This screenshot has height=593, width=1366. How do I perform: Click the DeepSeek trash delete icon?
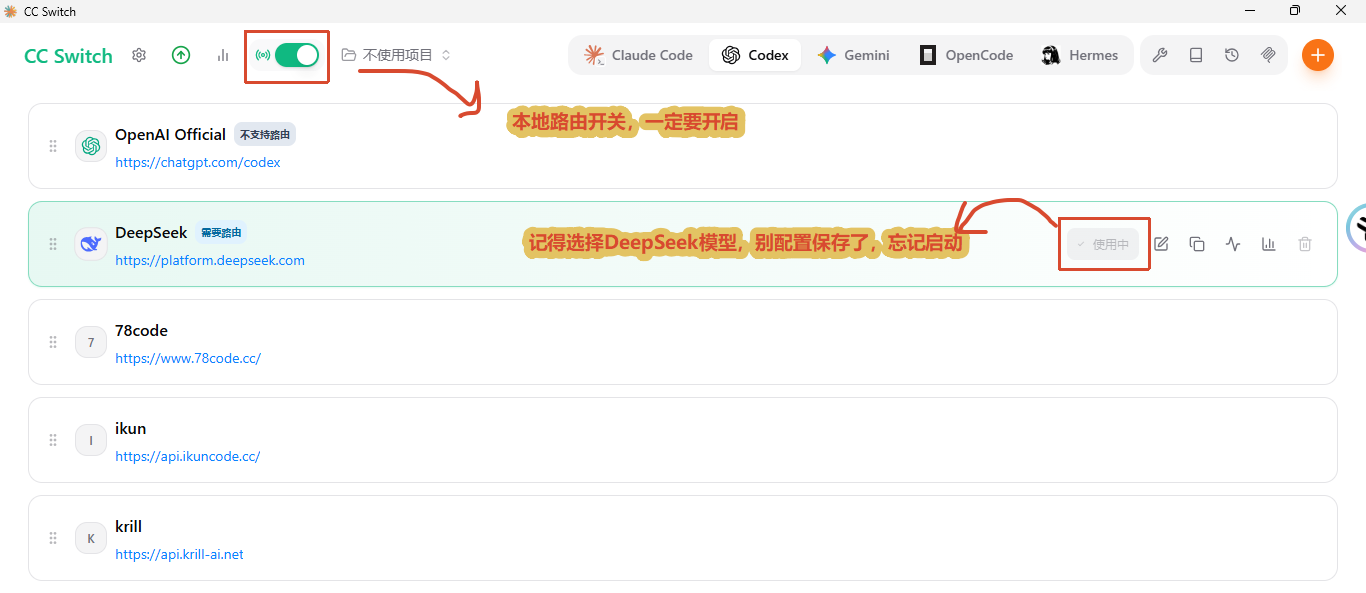tap(1305, 244)
